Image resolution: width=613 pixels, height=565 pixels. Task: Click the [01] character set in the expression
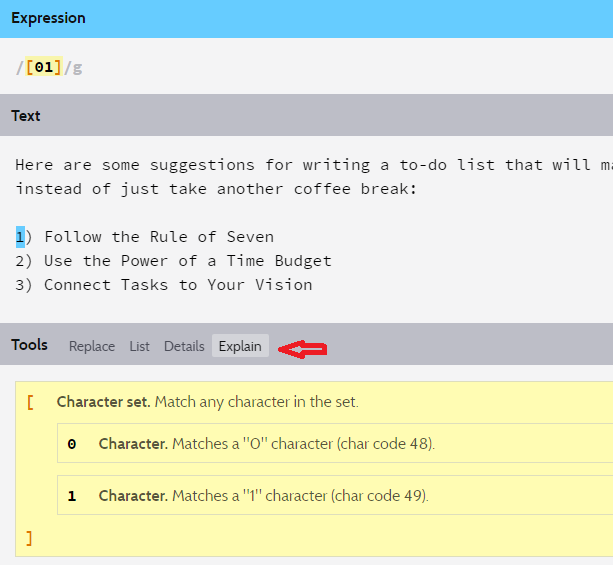click(x=44, y=68)
